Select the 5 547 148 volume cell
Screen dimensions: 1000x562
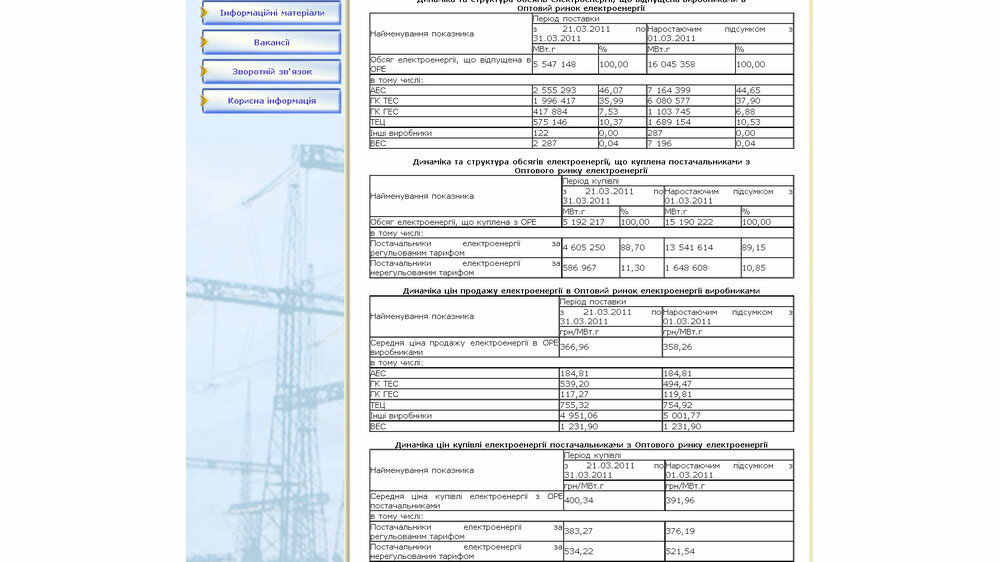tap(565, 64)
